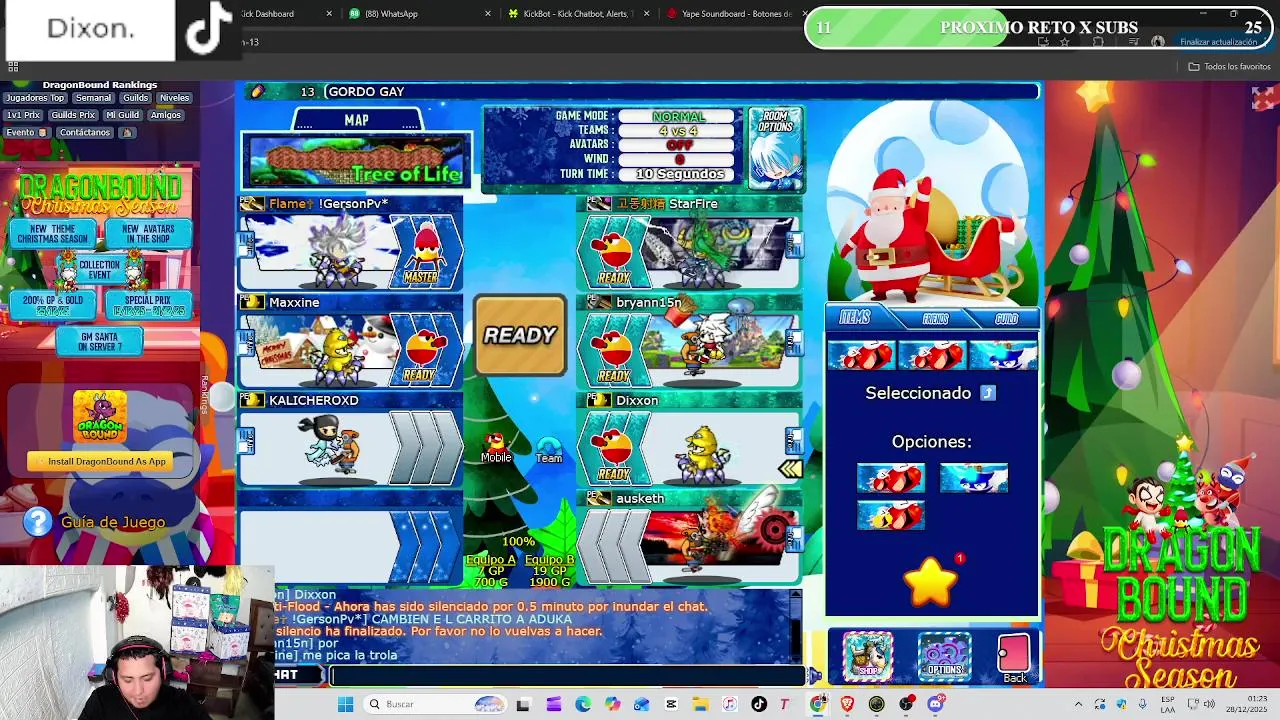Open TikTok from the taskbar
The width and height of the screenshot is (1280, 720).
point(758,704)
